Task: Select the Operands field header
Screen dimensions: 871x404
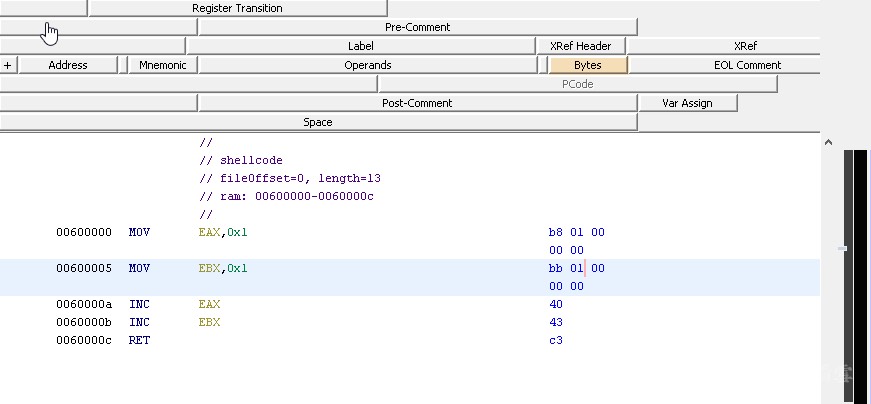Action: (x=368, y=65)
